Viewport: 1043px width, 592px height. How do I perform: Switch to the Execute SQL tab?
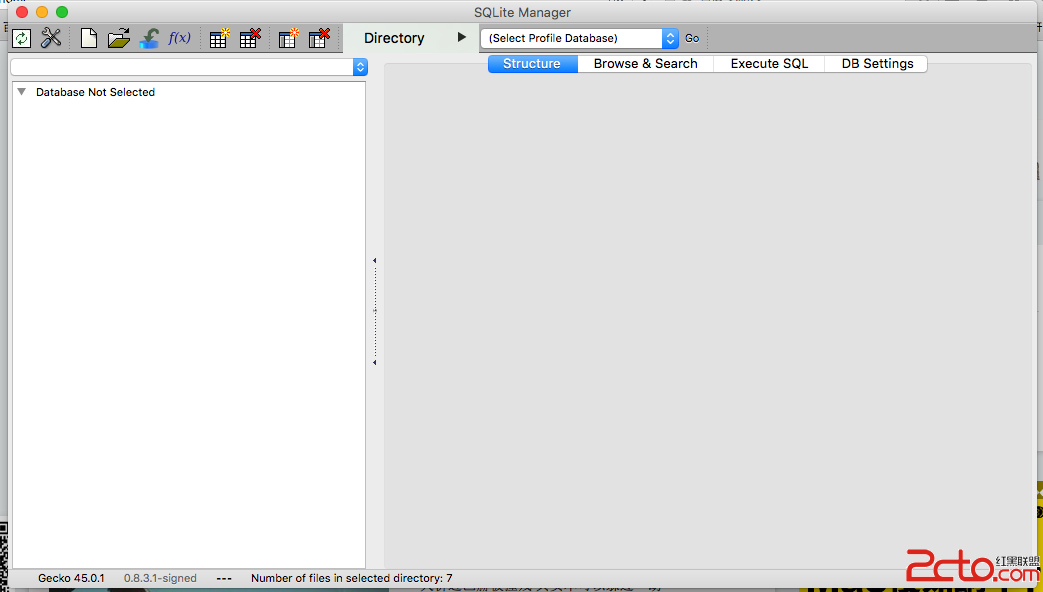click(769, 63)
